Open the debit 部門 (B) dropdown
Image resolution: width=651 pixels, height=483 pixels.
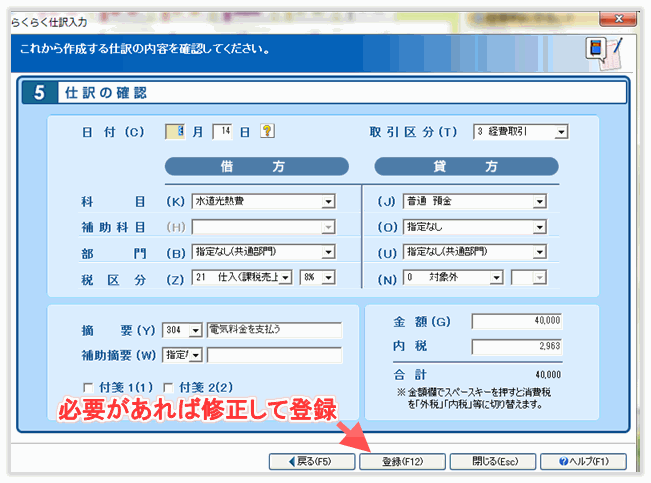click(328, 252)
